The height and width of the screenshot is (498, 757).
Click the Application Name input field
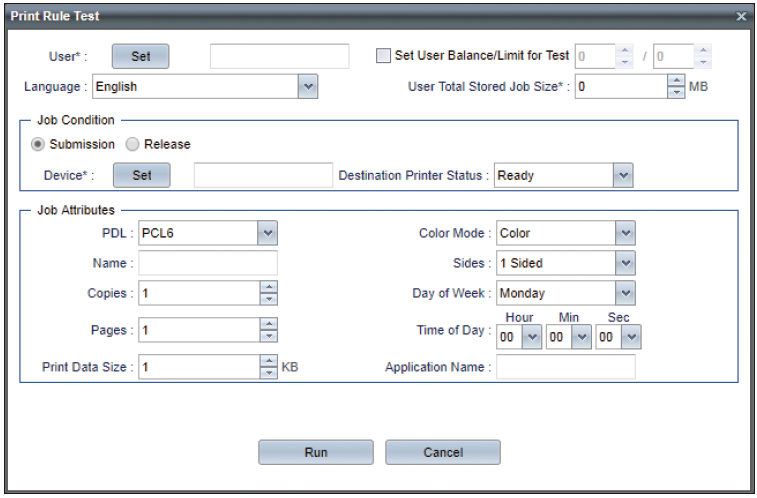566,367
